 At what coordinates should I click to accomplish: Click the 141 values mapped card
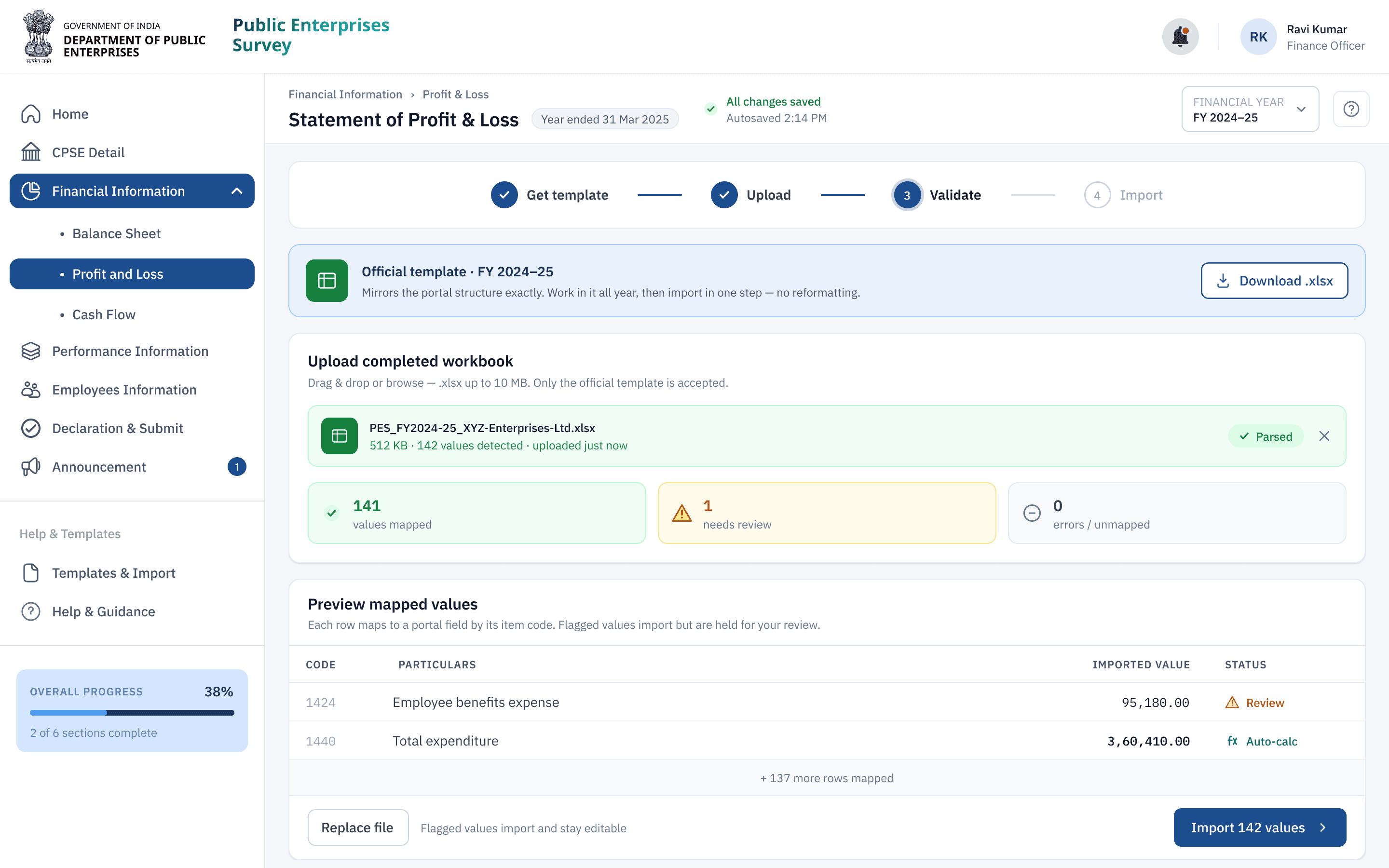(x=477, y=513)
